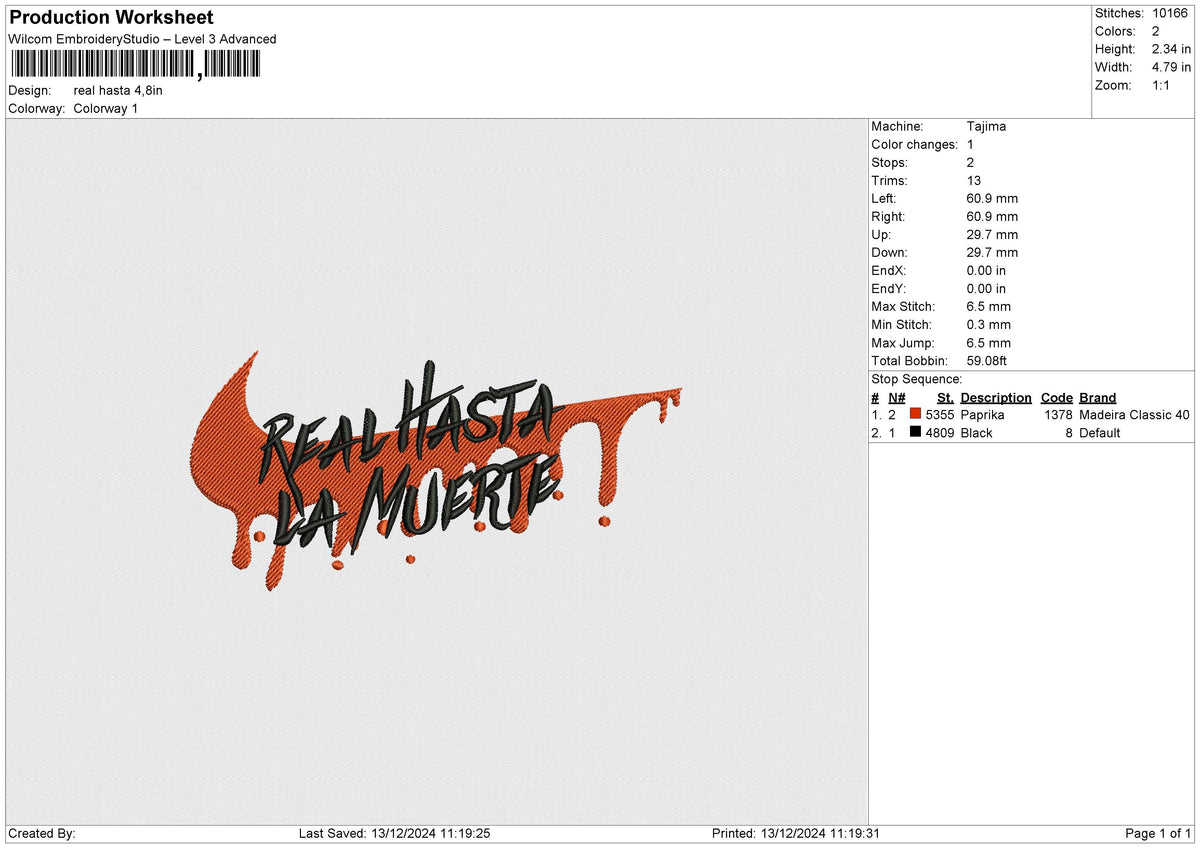The height and width of the screenshot is (848, 1200).
Task: Click the Width value 4.79 in
Action: point(1172,67)
